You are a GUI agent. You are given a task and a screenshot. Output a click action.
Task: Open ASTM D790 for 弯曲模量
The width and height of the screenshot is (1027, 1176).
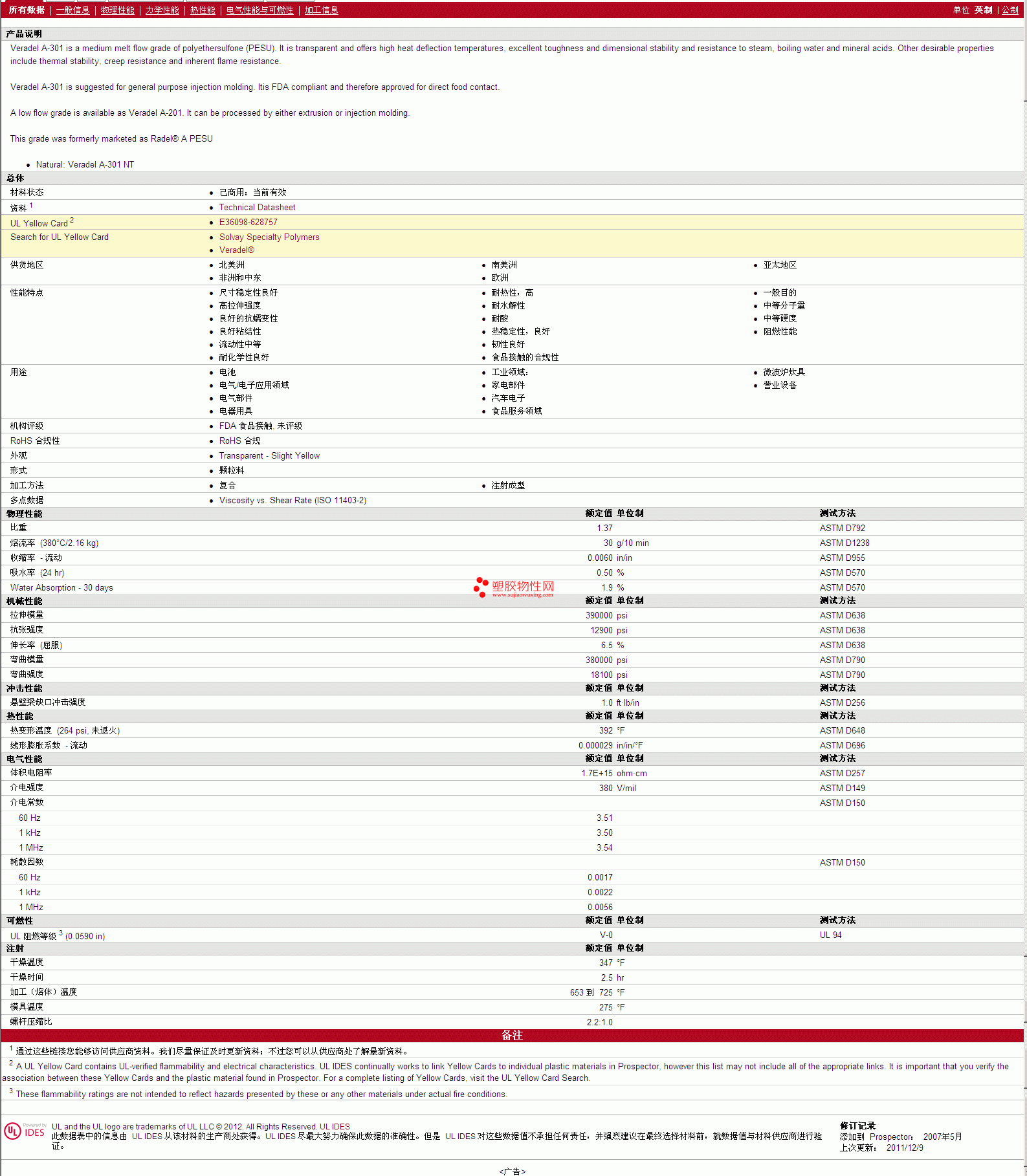[x=842, y=660]
